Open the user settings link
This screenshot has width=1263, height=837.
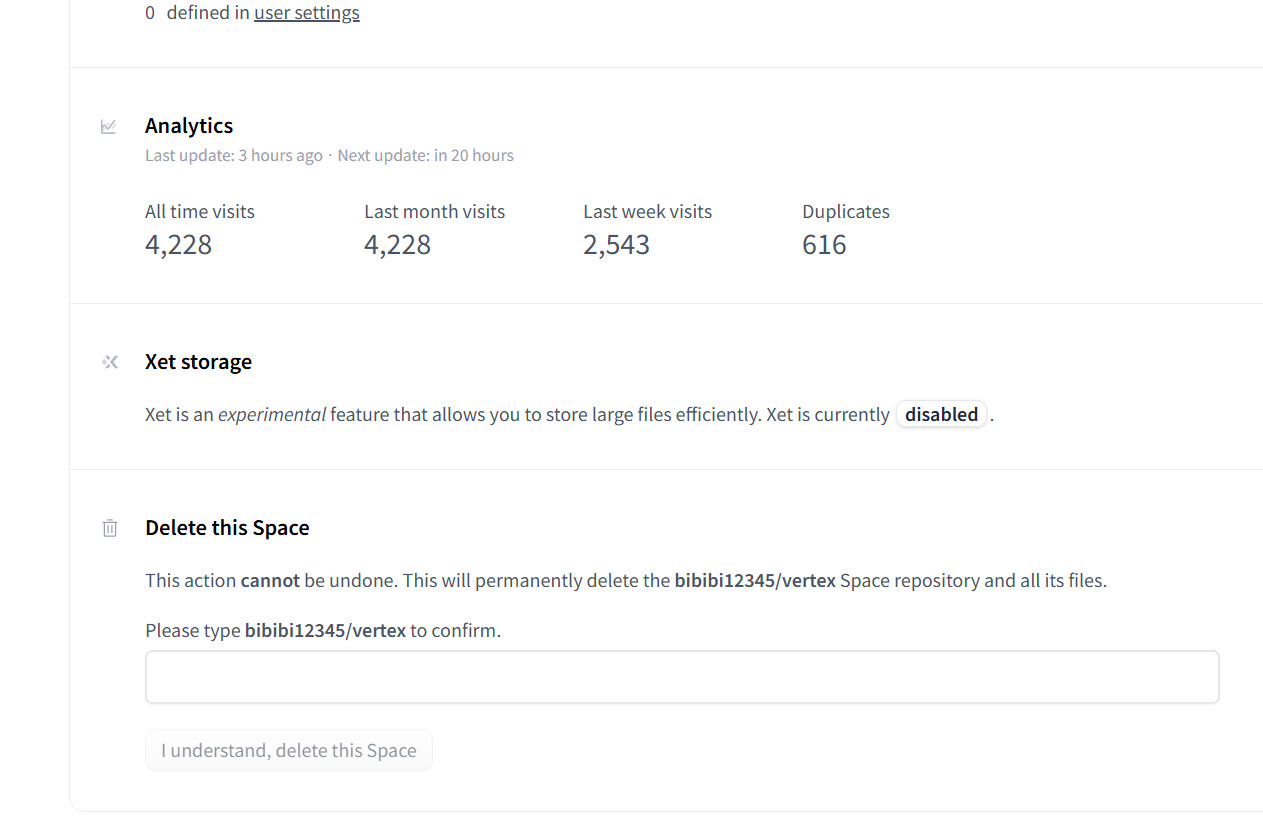[306, 13]
